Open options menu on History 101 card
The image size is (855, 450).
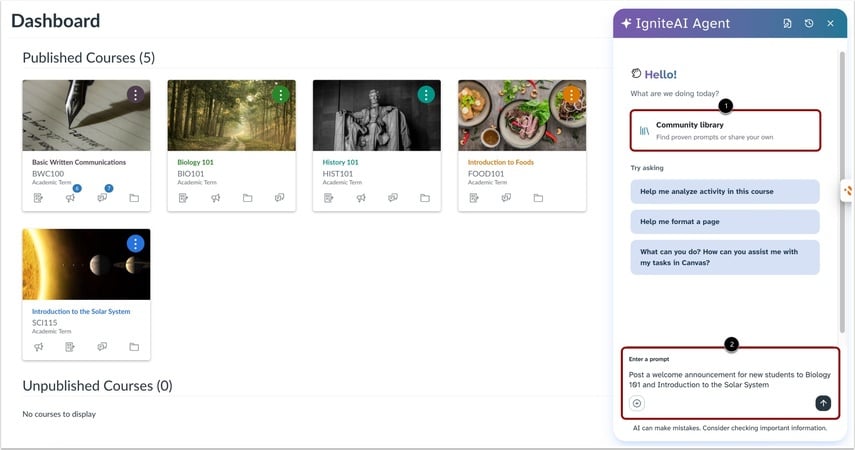coord(426,94)
